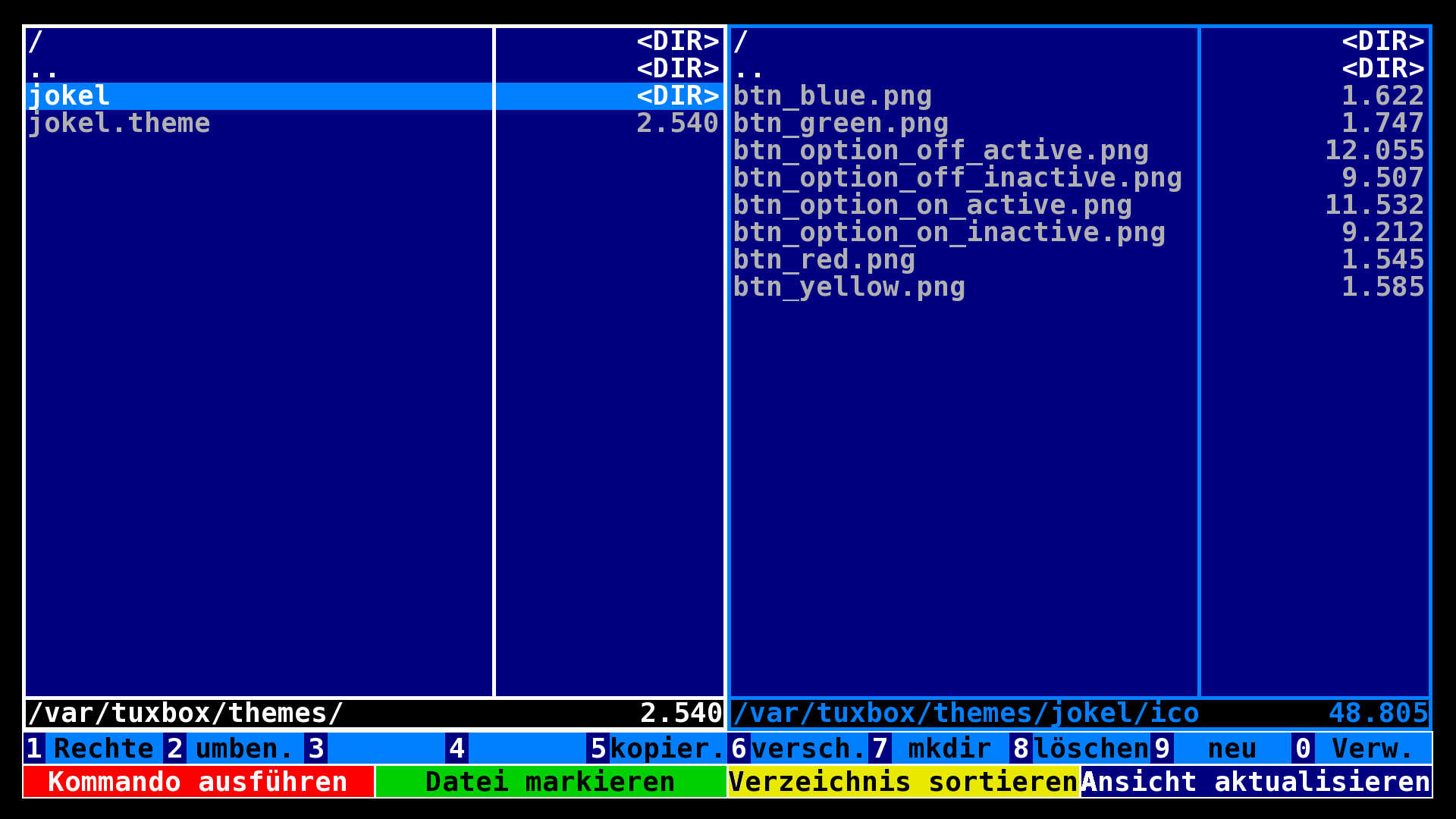Select btn_option_off_active.png file
This screenshot has width=1456, height=819.
(940, 151)
